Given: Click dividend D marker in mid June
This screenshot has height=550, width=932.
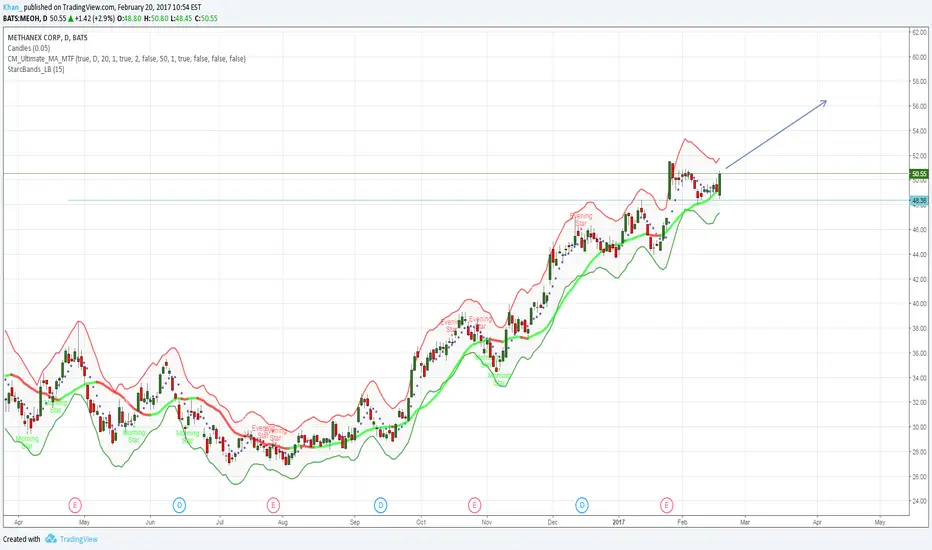Looking at the screenshot, I should pyautogui.click(x=180, y=505).
